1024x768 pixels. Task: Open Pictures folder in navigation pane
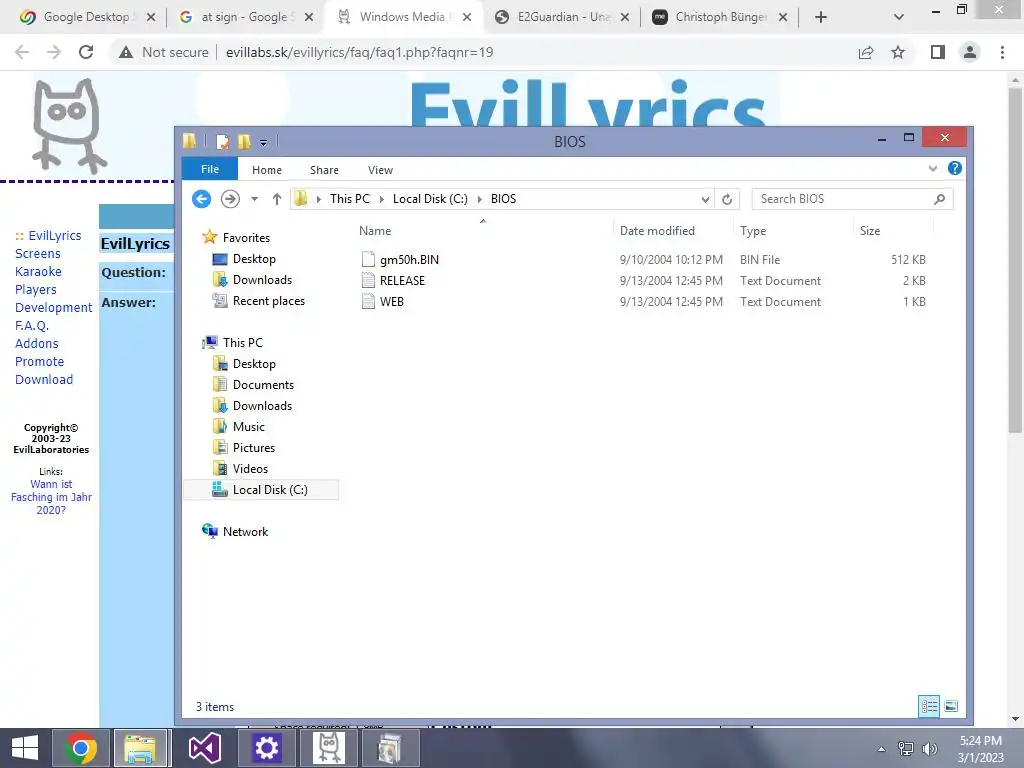[x=253, y=447]
